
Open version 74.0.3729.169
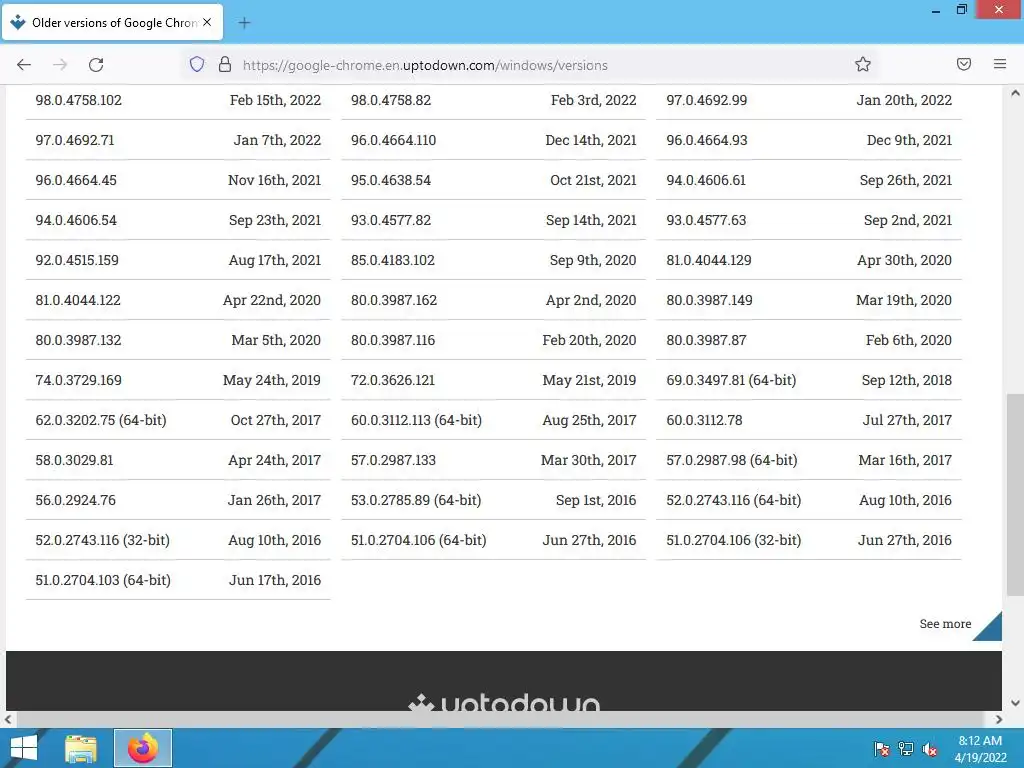(178, 379)
